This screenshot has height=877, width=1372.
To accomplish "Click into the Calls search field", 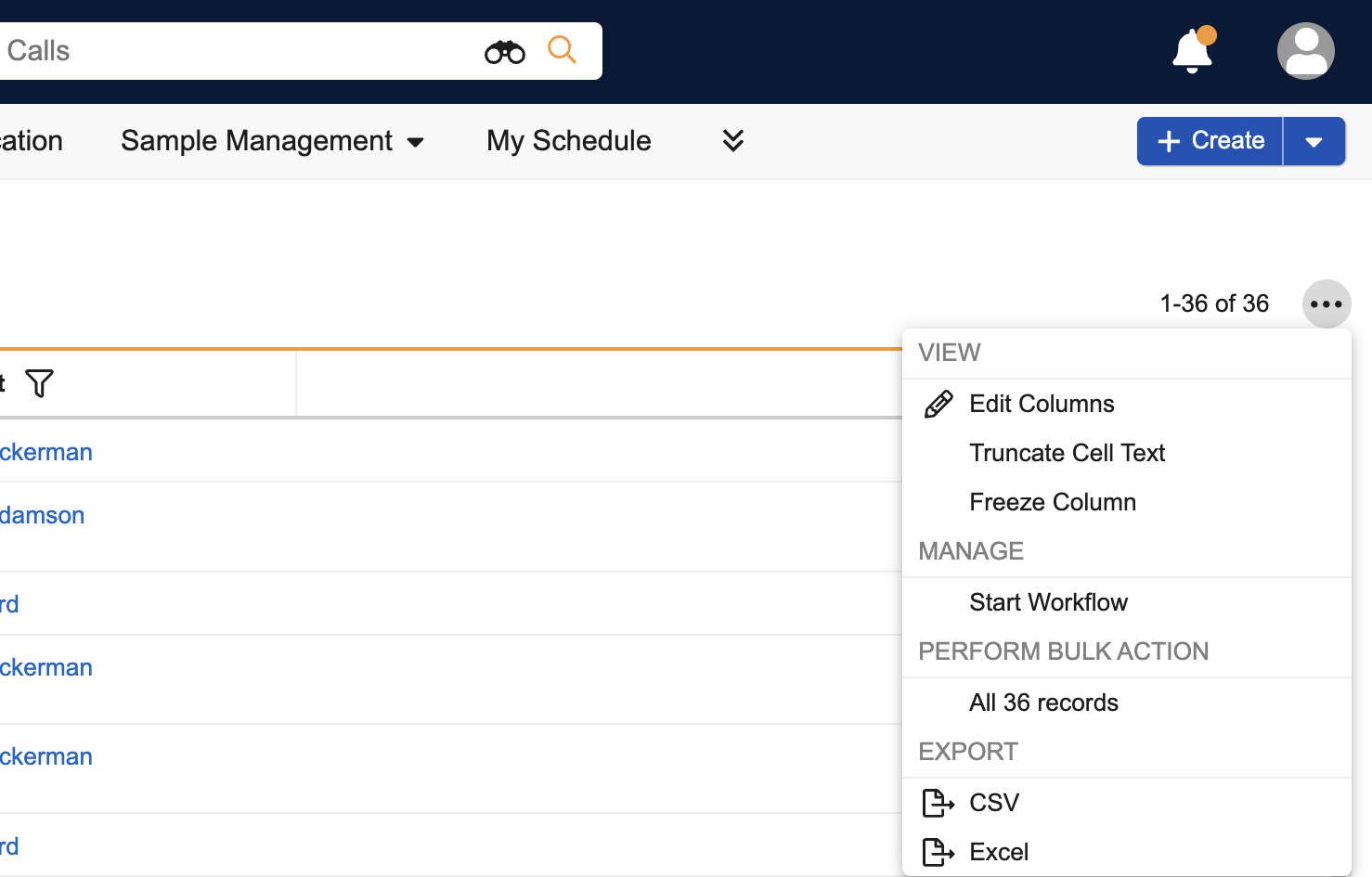I will (232, 51).
